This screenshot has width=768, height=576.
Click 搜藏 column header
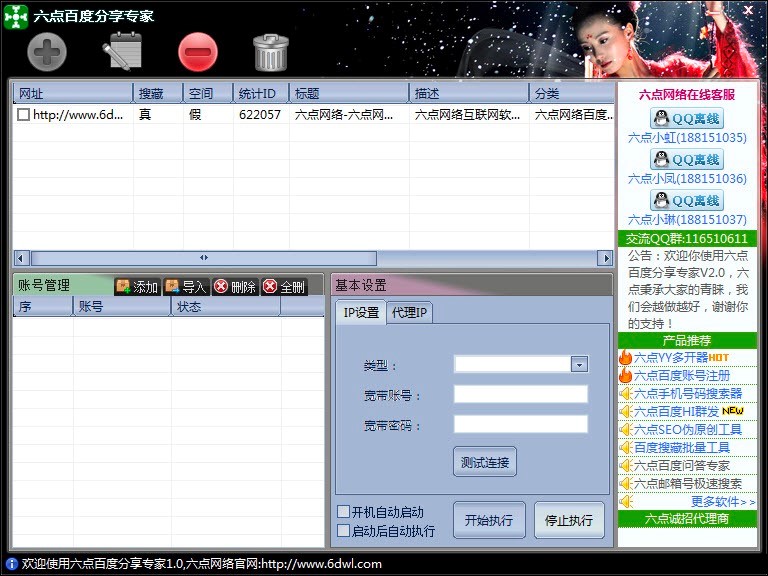(158, 93)
